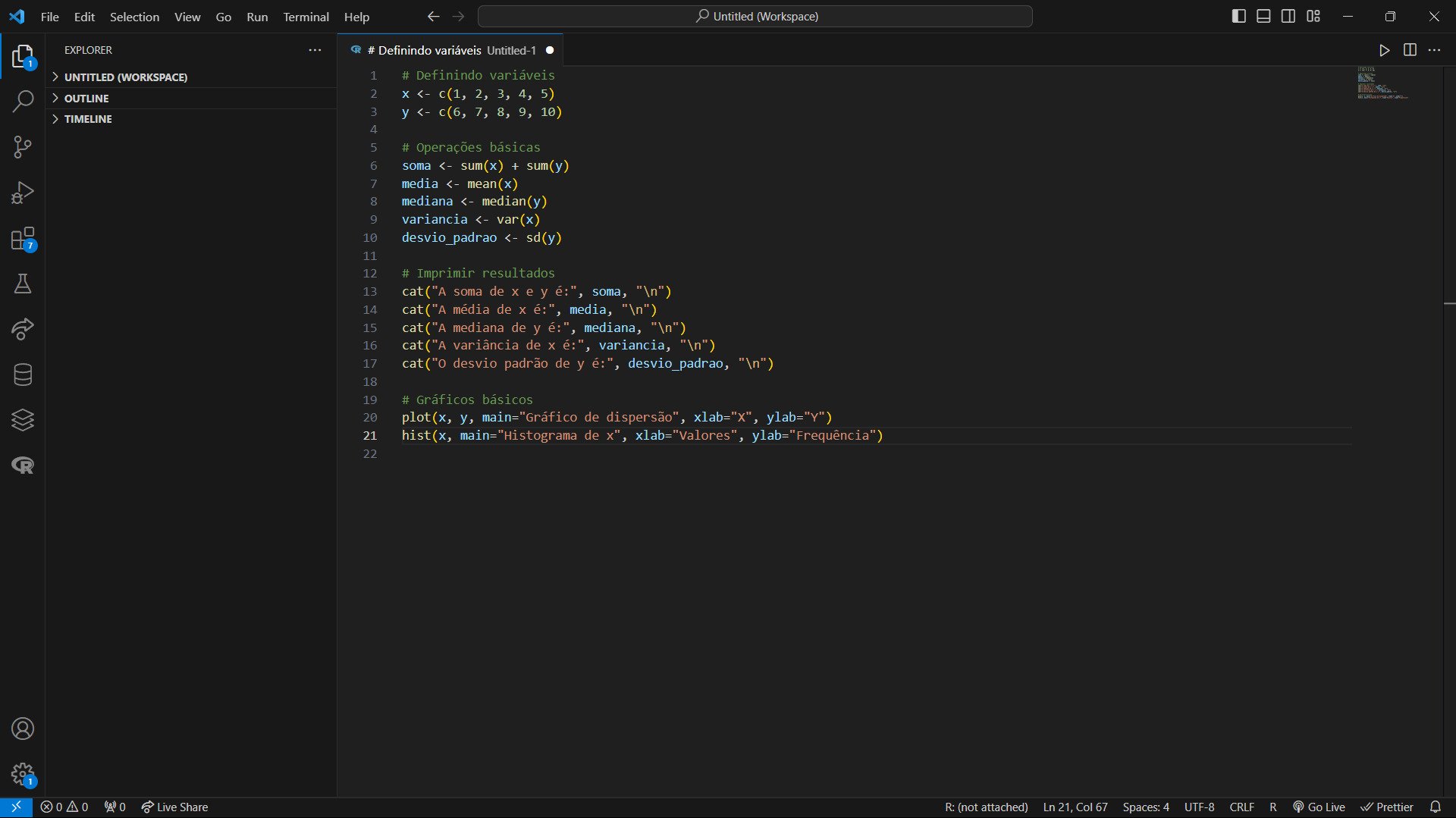
Task: Open the Run menu
Action: [x=257, y=17]
